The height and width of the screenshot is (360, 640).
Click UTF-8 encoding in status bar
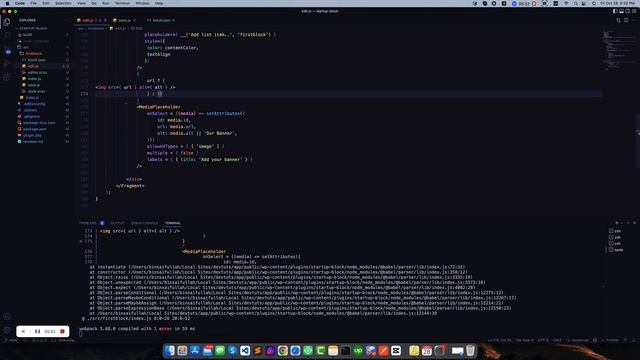point(543,340)
